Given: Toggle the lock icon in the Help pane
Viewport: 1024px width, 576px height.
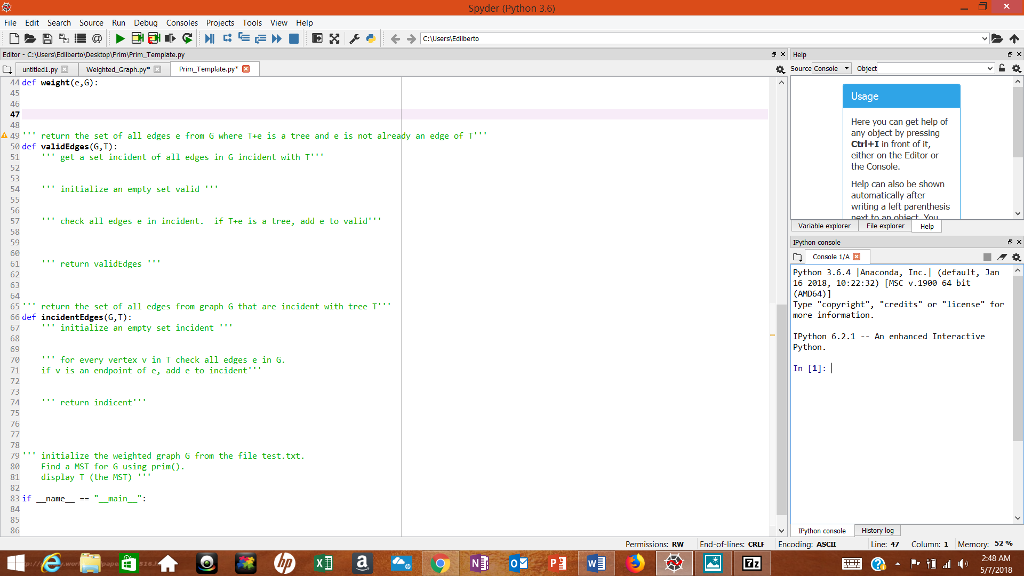Looking at the screenshot, I should pyautogui.click(x=1000, y=66).
